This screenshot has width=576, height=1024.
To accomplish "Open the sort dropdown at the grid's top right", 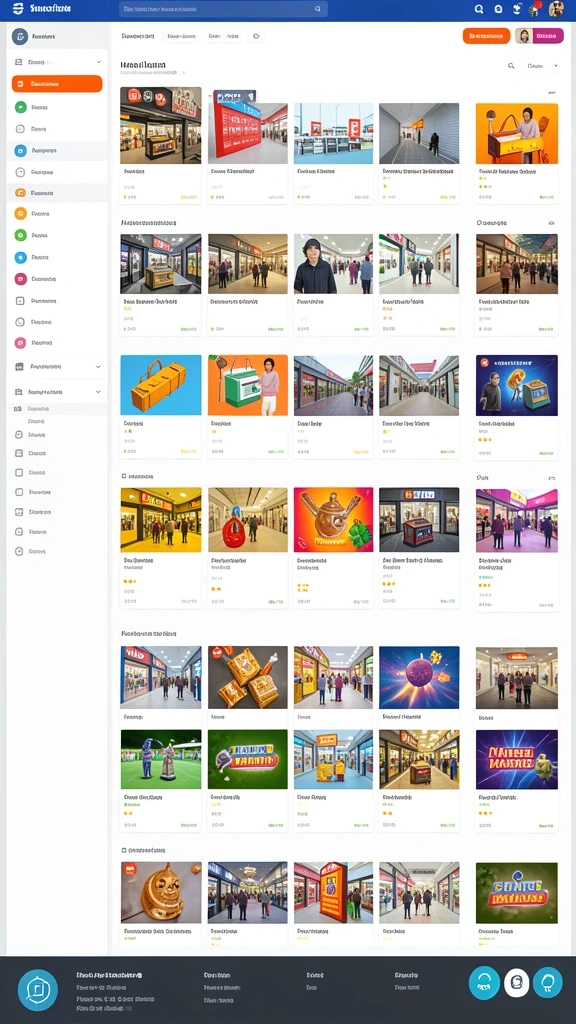I will (542, 66).
